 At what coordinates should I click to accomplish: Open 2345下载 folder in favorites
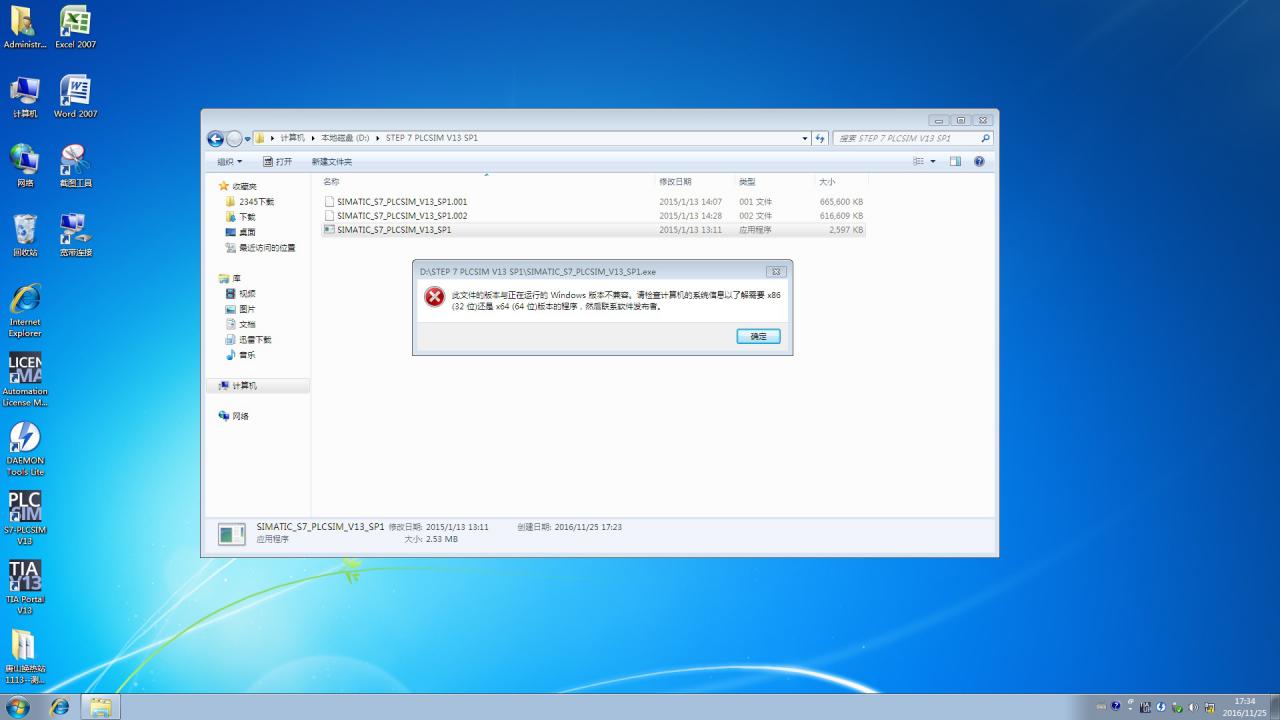256,202
